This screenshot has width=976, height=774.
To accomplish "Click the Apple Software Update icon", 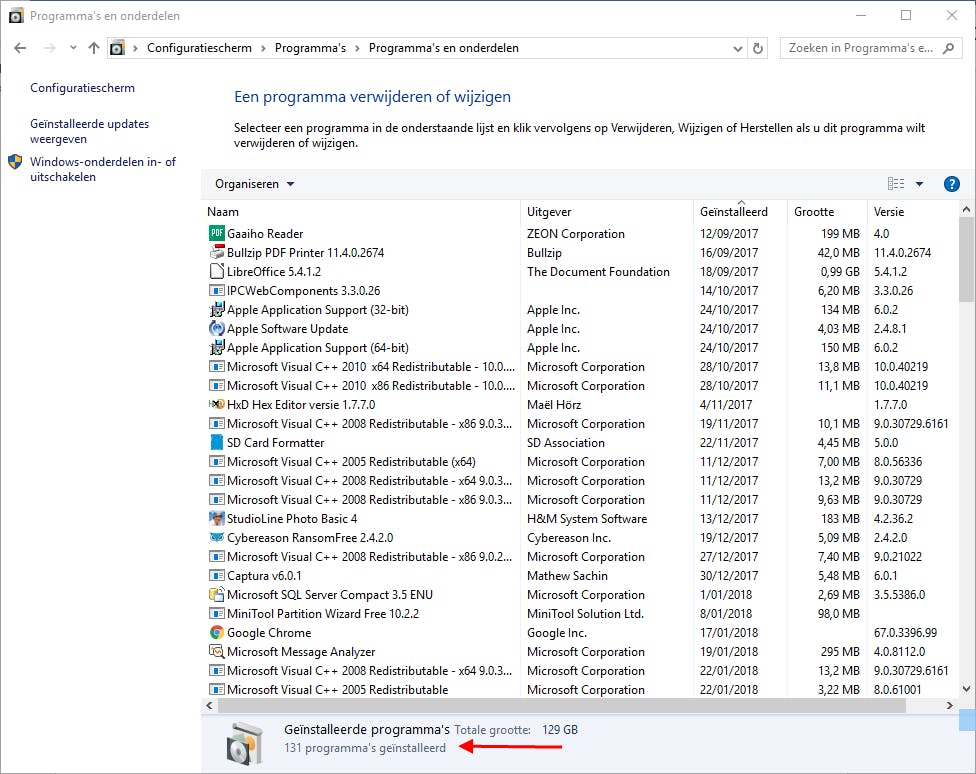I will [216, 328].
